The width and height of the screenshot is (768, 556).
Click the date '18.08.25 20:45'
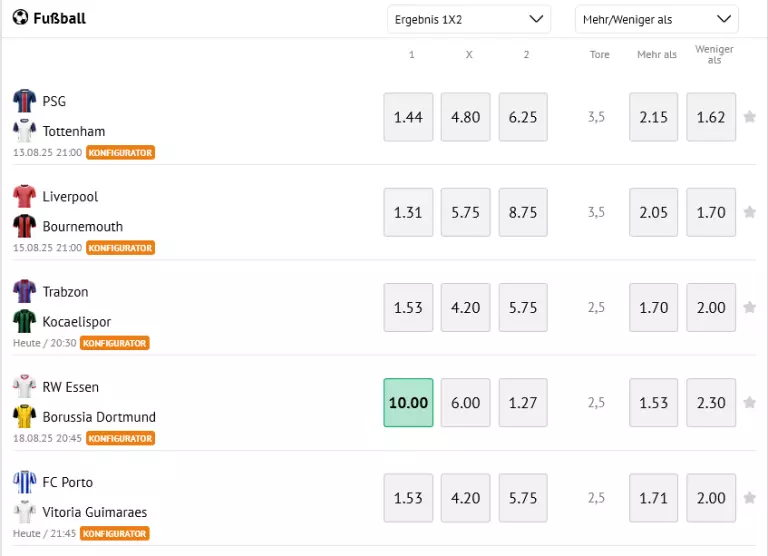[x=48, y=438]
